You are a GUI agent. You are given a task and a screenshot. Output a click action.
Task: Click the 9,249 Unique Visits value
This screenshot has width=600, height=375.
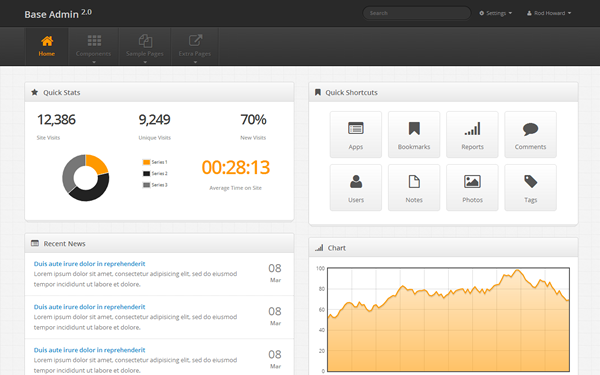coord(155,120)
